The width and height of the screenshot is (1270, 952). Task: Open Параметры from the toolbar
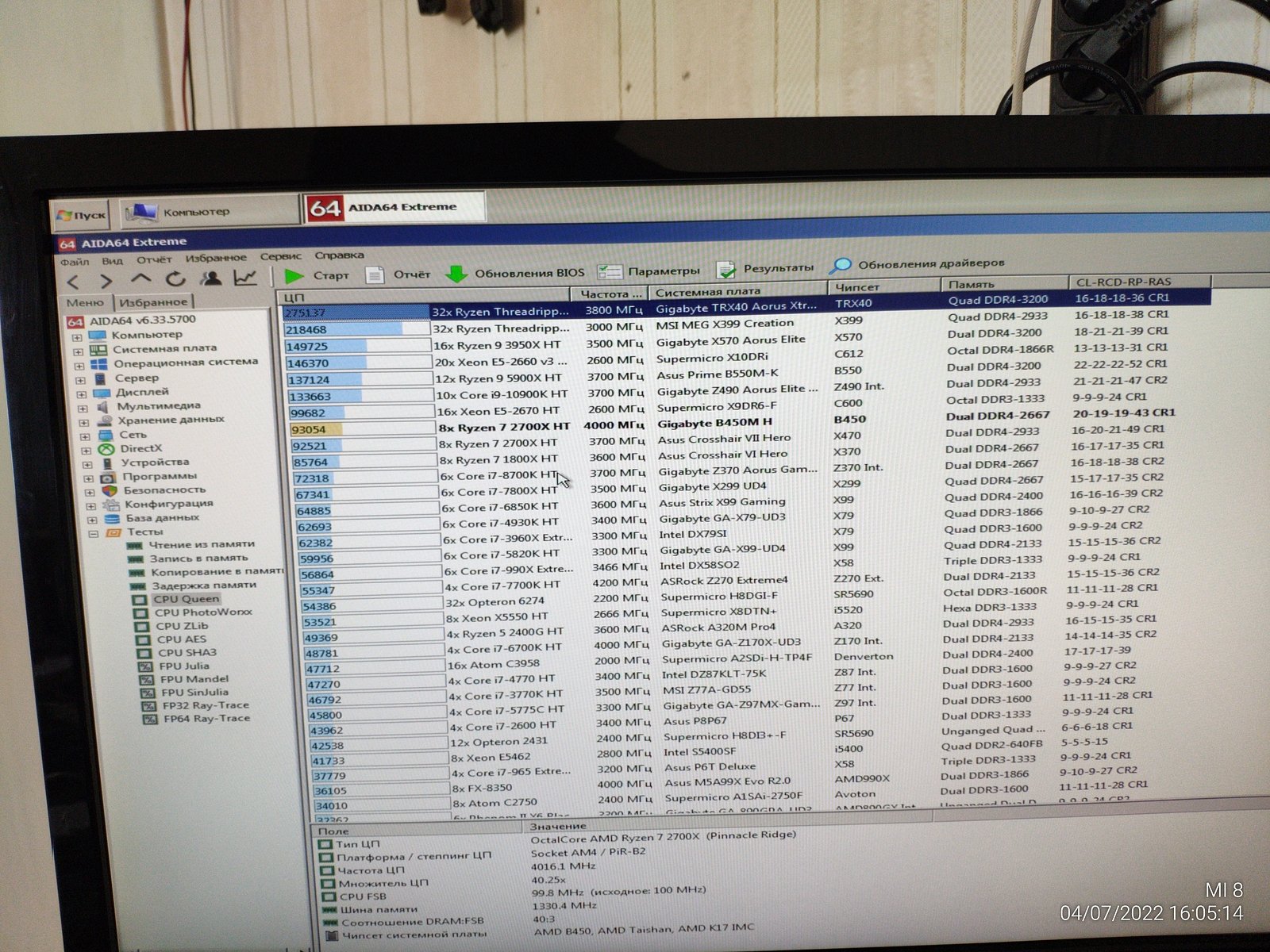point(648,271)
